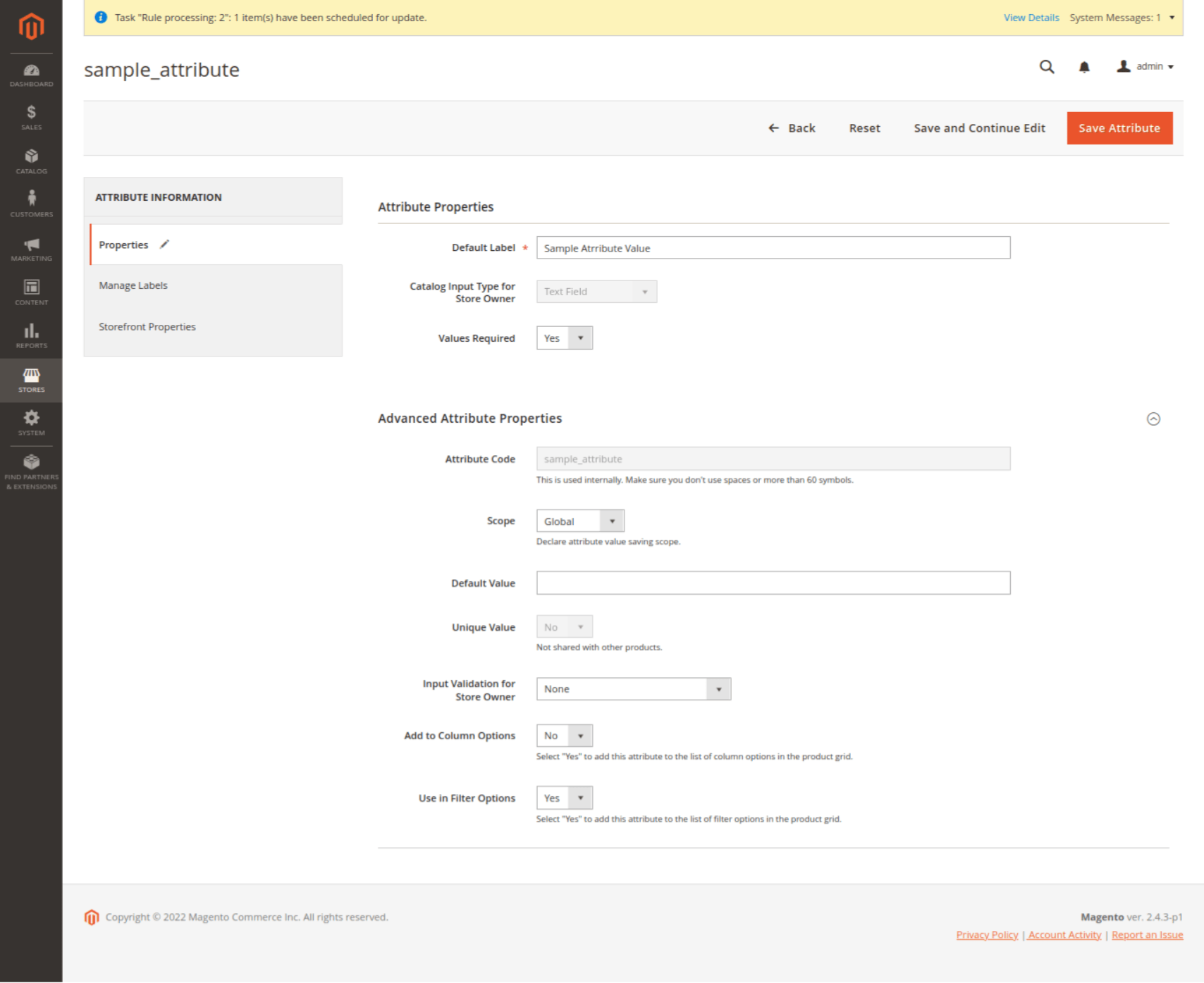
Task: Open the Scope dropdown
Action: tap(579, 520)
